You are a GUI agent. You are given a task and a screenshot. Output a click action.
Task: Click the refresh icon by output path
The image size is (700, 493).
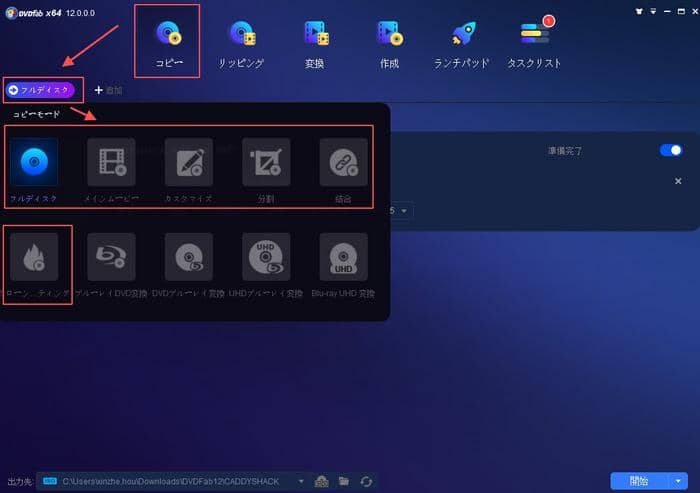(366, 481)
